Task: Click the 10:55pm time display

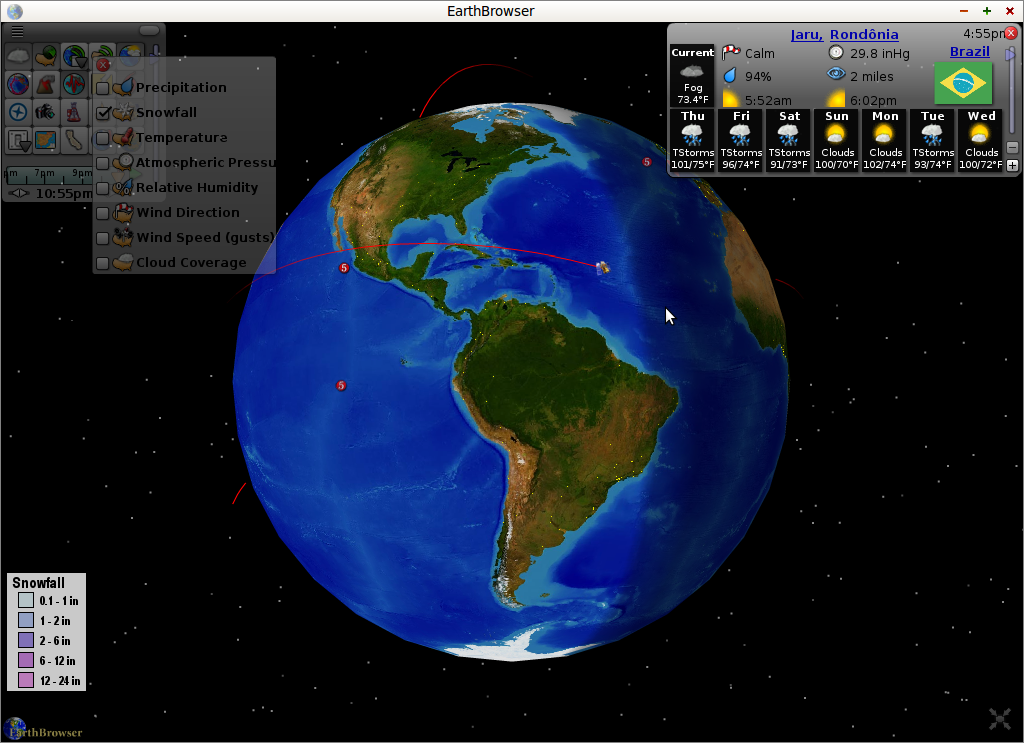Action: (63, 193)
